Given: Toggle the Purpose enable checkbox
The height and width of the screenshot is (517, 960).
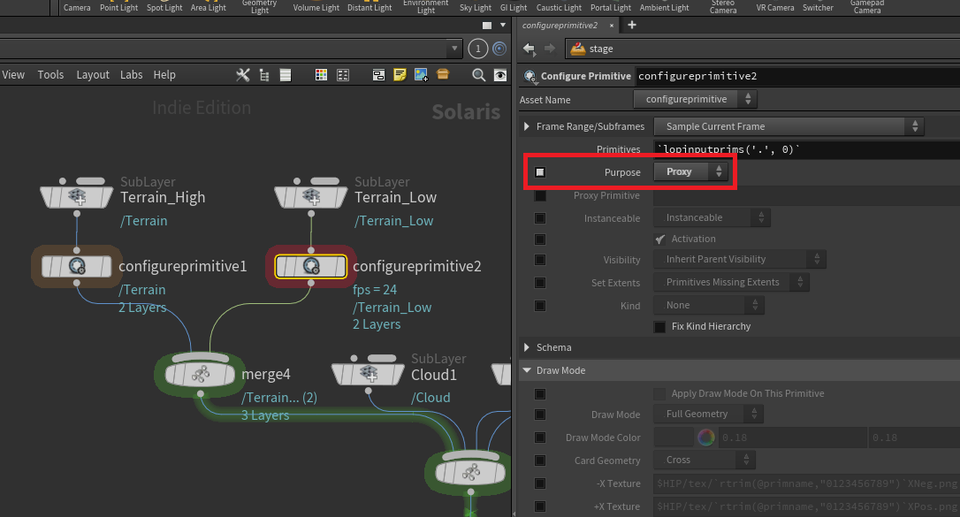Looking at the screenshot, I should [540, 172].
